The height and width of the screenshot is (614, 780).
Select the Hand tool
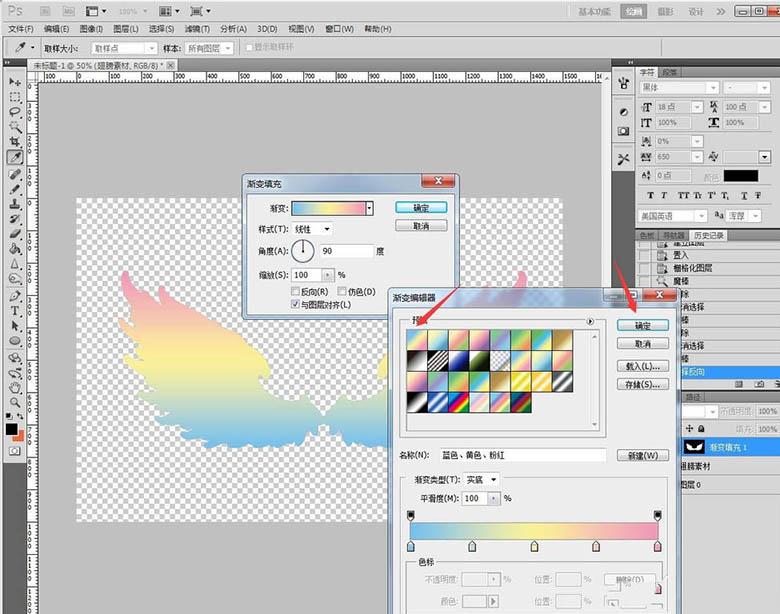16,386
